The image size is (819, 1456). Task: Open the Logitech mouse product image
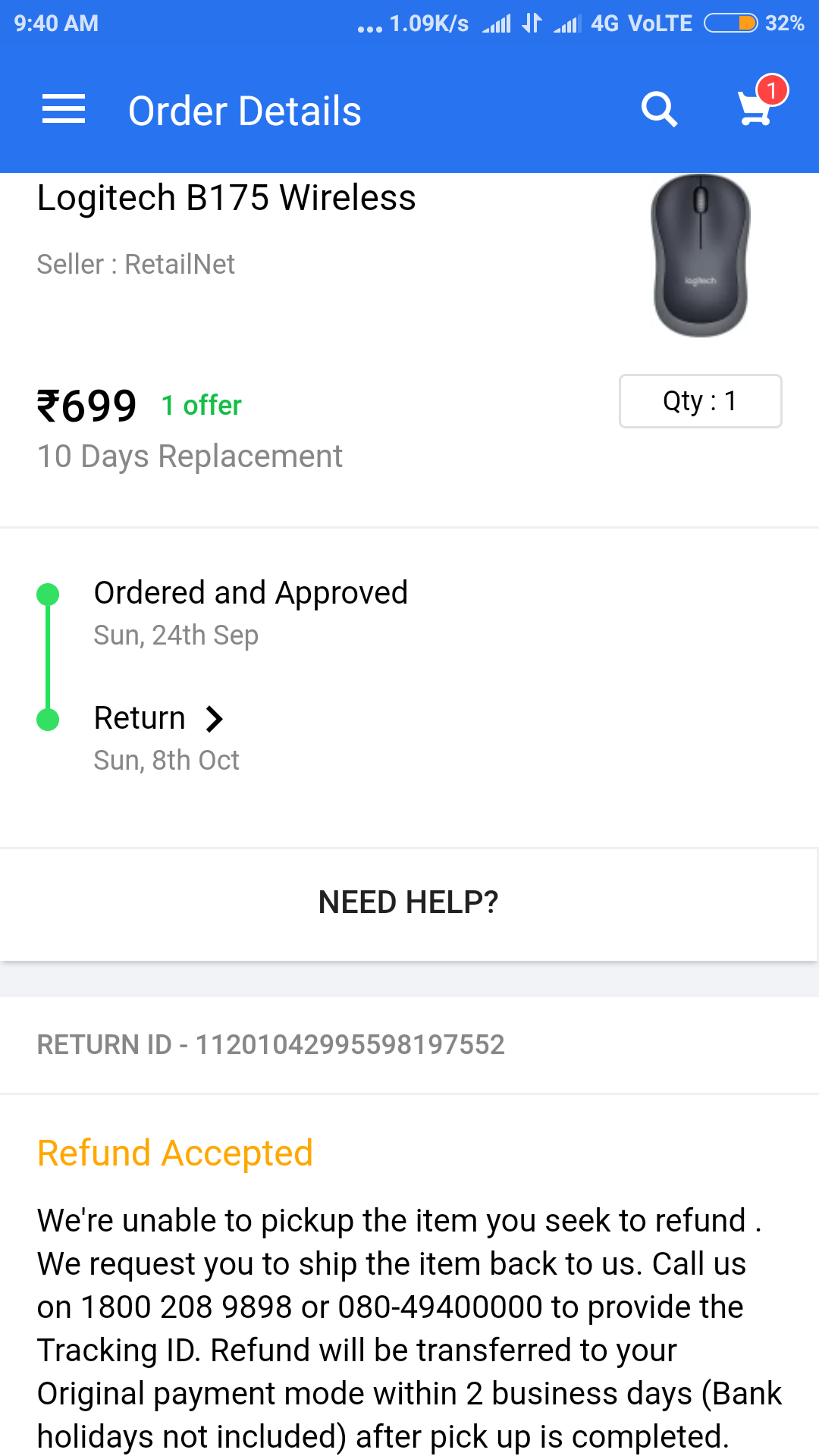tap(700, 256)
